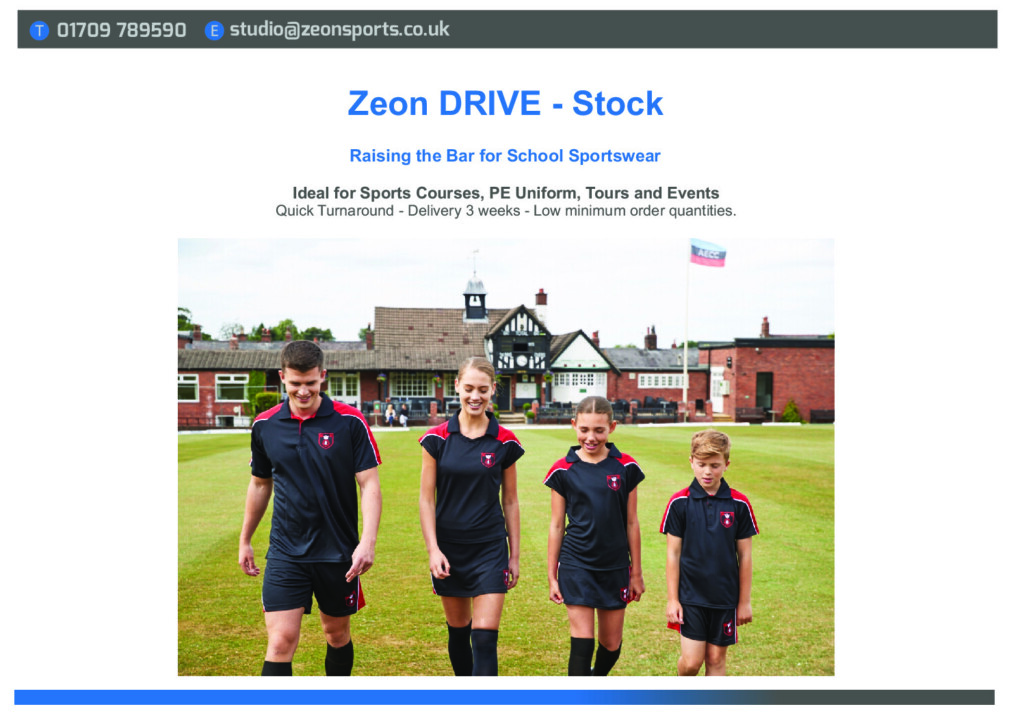Screen dimensions: 1024x724
Task: Click the Raising the Bar subtitle
Action: pos(505,156)
